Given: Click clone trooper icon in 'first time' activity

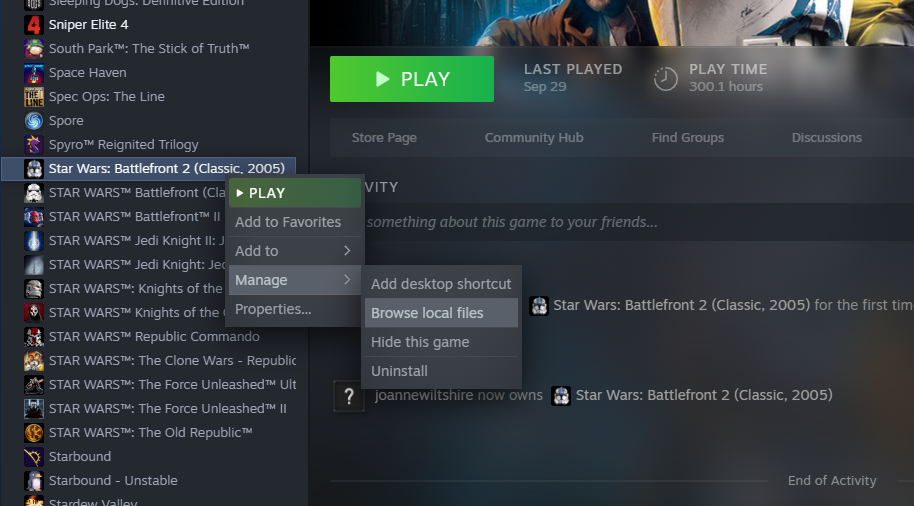Looking at the screenshot, I should tap(539, 305).
